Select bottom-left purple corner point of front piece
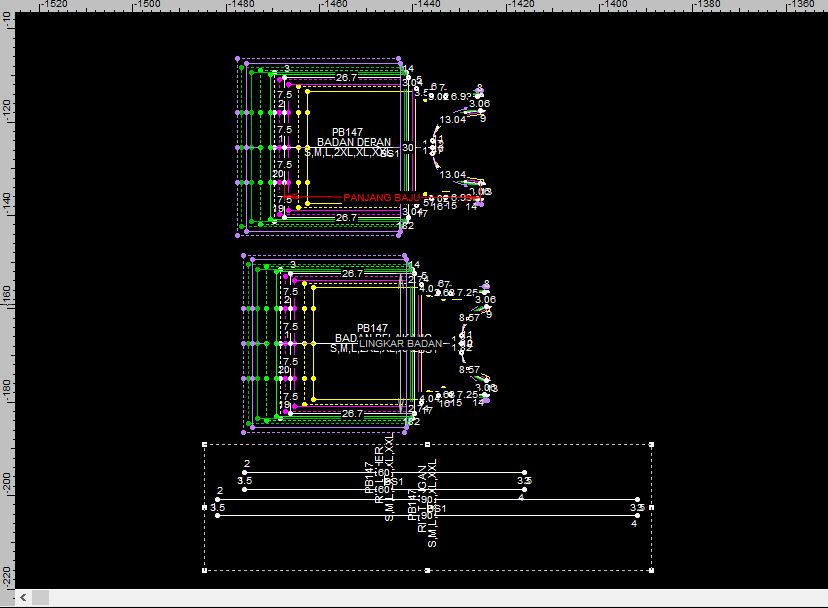This screenshot has width=828, height=608. tap(238, 235)
